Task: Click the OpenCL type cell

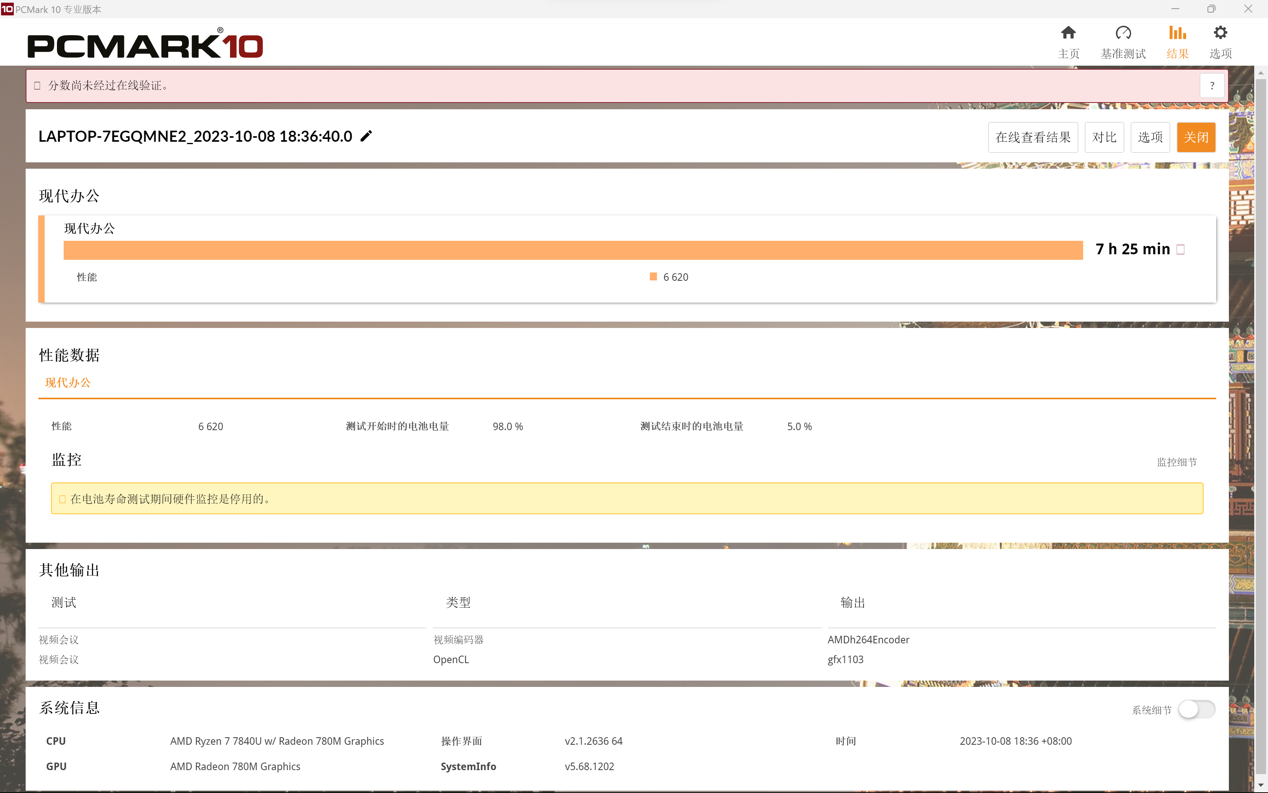Action: [451, 660]
